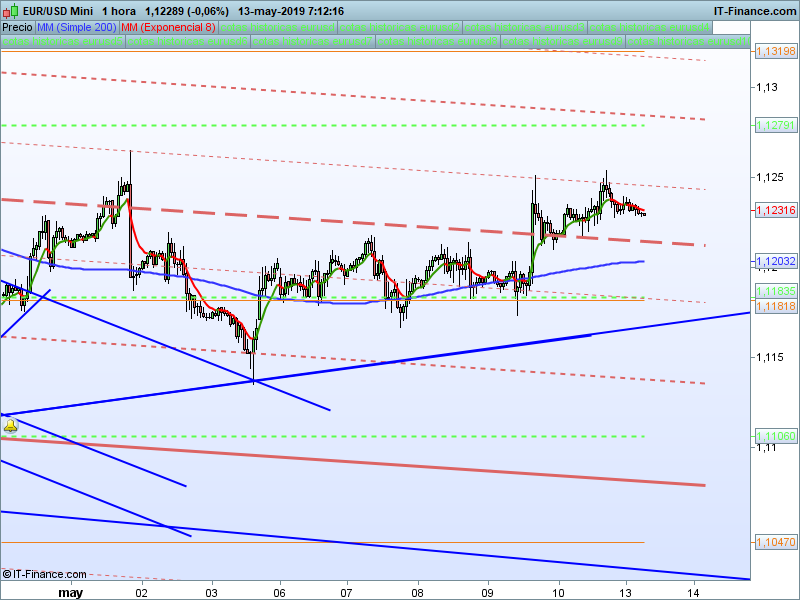Click the 'may' month label on time axis
Image resolution: width=800 pixels, height=600 pixels.
pos(70,592)
